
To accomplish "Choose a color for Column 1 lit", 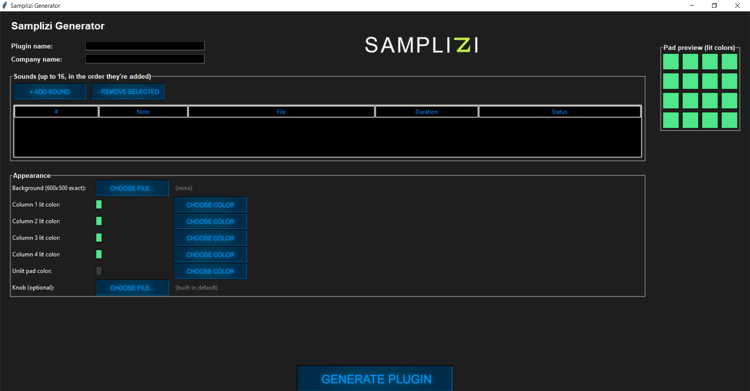I will tap(210, 205).
